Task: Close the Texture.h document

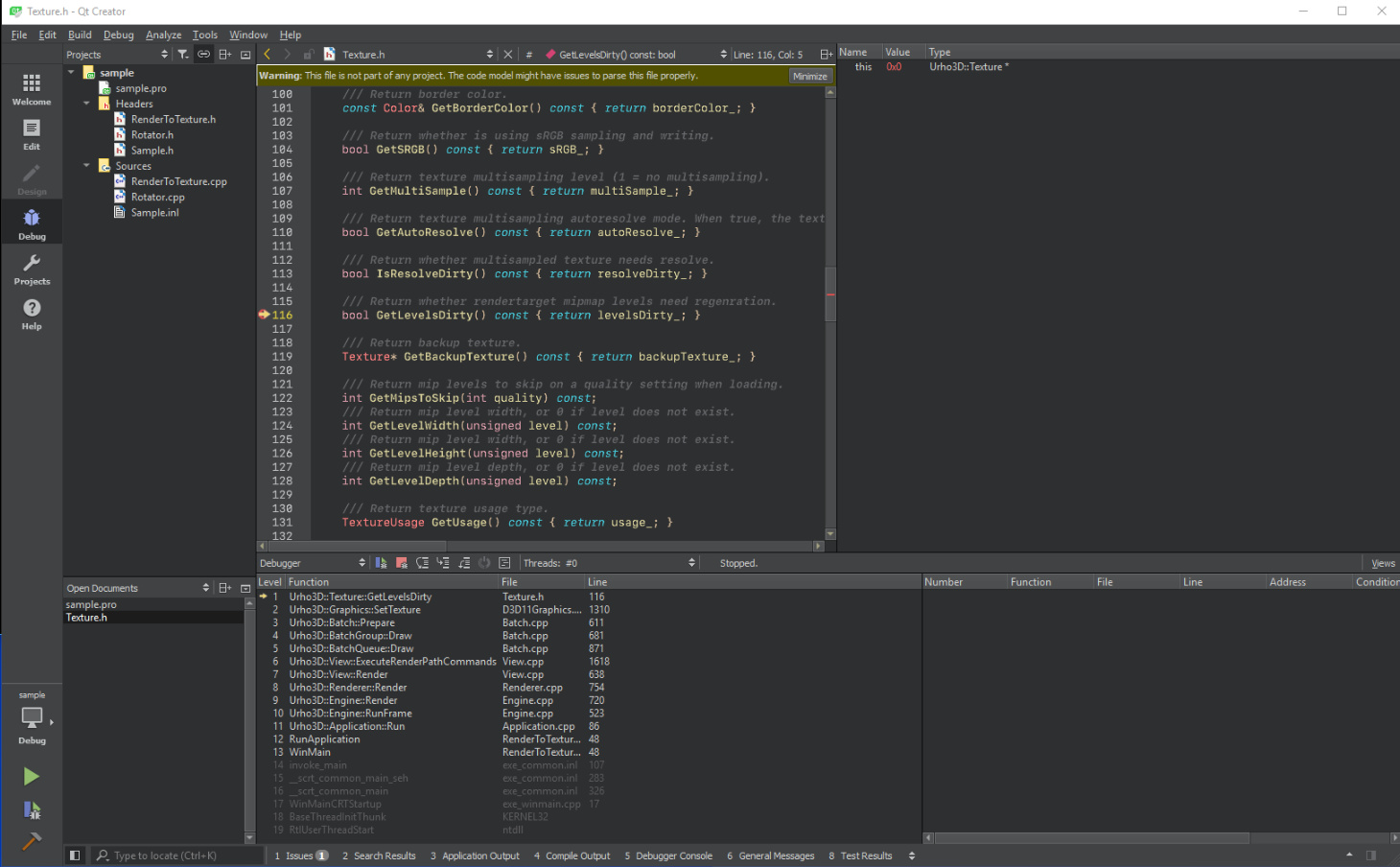Action: coord(508,55)
